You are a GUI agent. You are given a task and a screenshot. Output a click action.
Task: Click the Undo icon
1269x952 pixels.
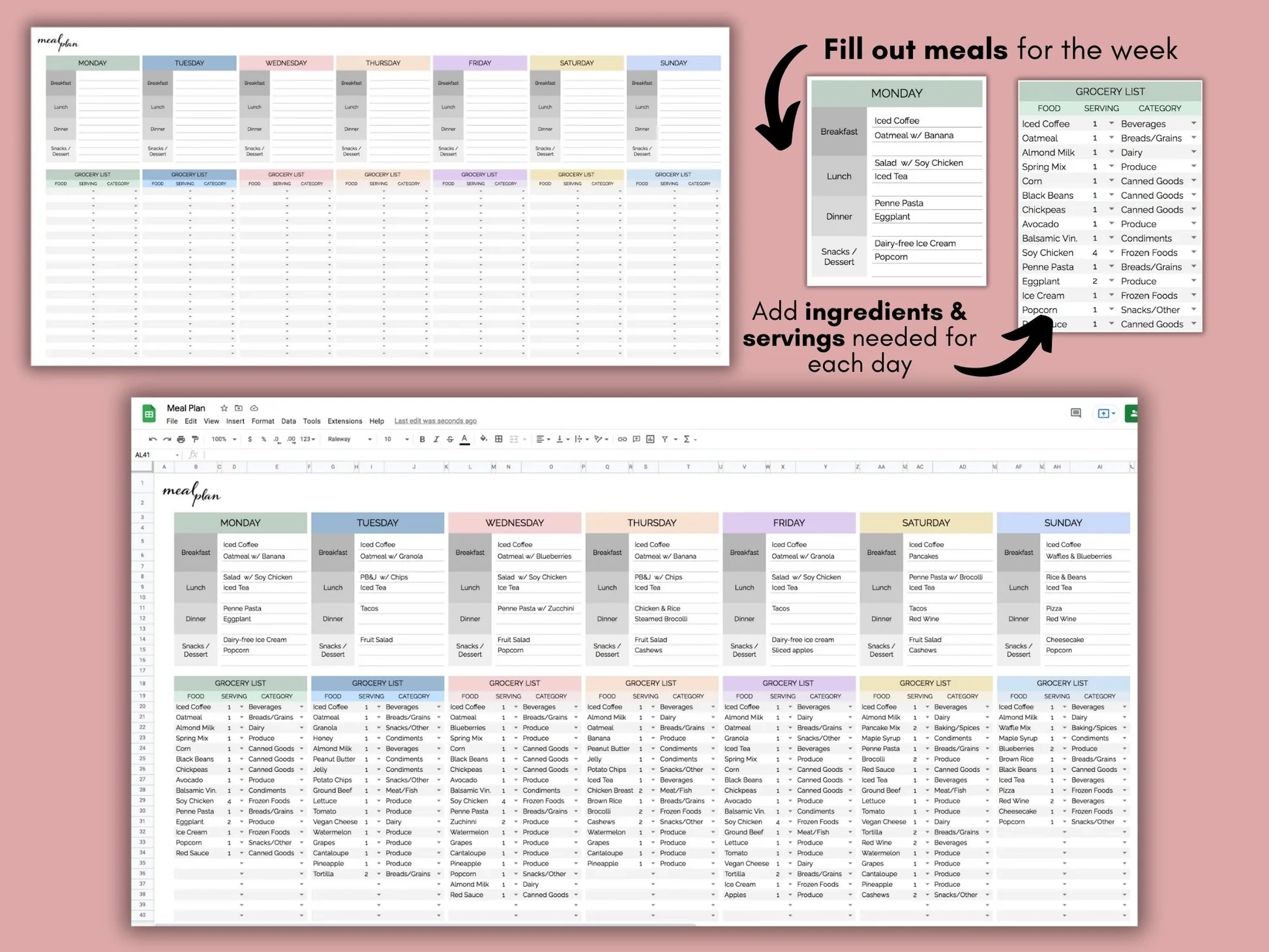point(153,439)
